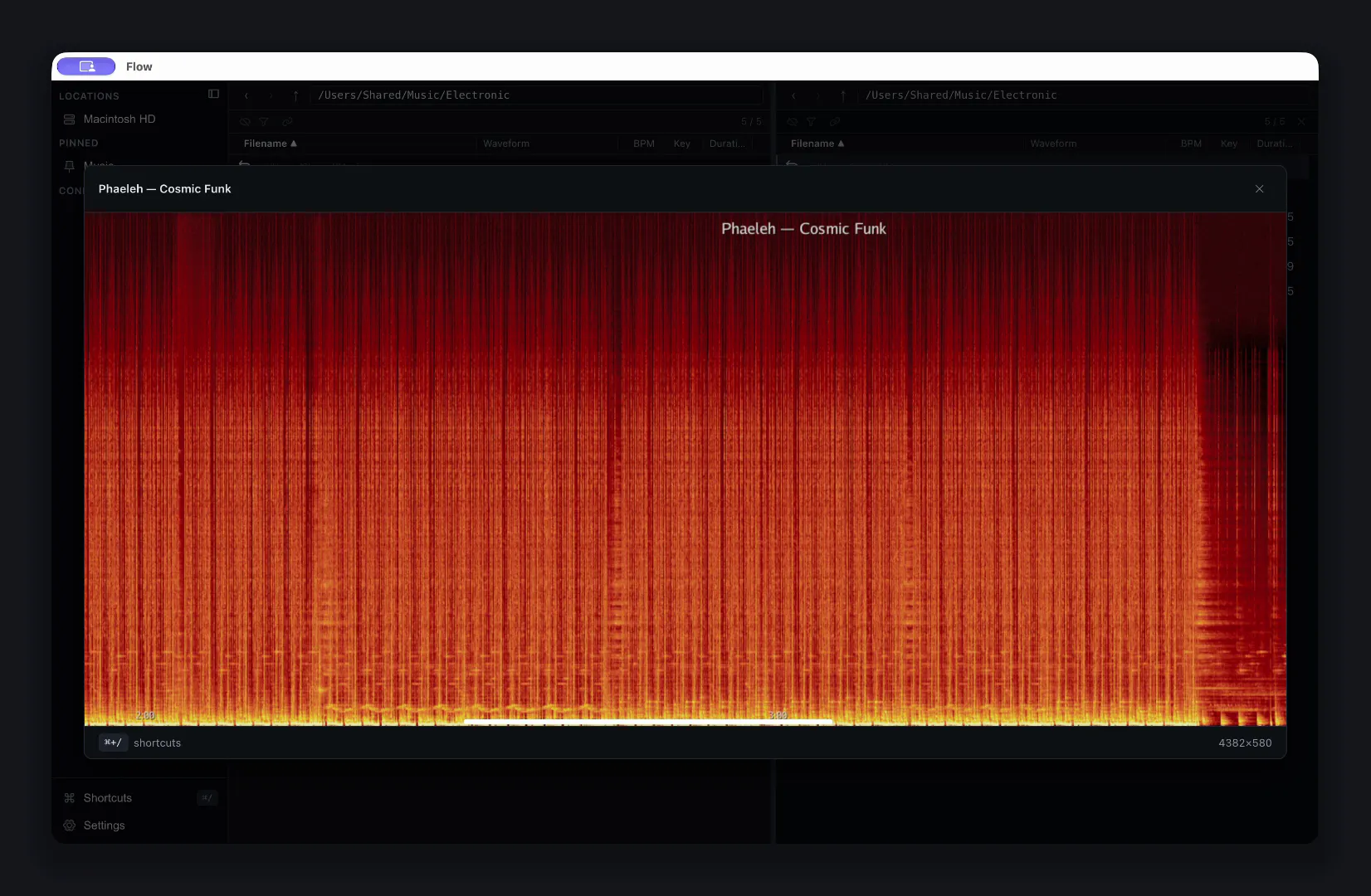Sort left pane by Waveform column
The height and width of the screenshot is (896, 1371).
pos(506,144)
